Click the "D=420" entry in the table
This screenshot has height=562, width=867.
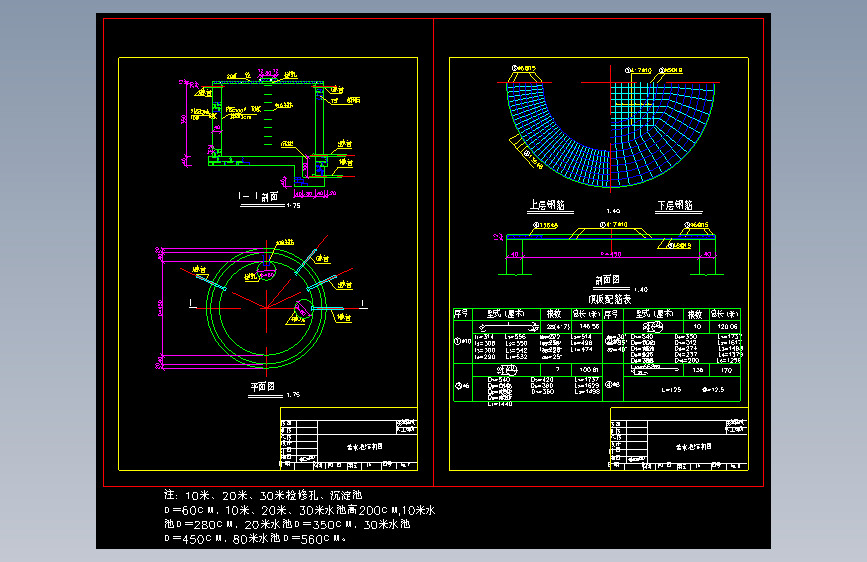(542, 380)
